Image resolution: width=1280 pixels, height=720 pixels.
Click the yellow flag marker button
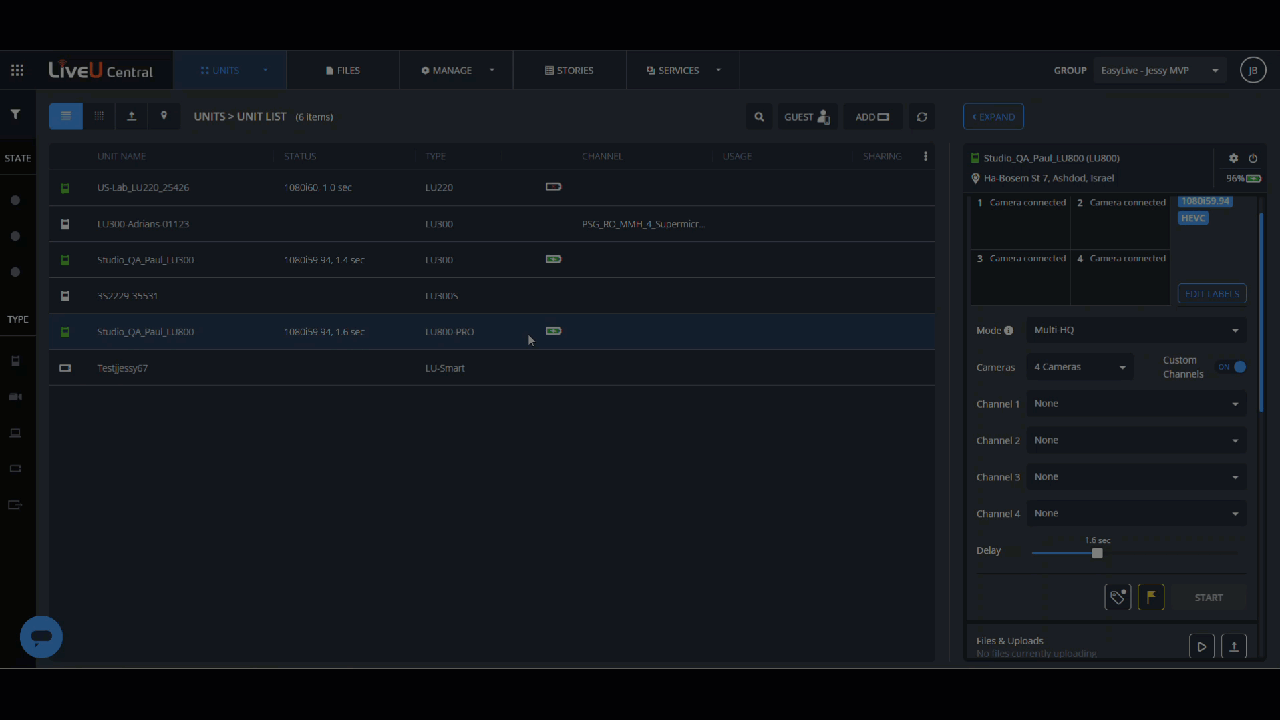click(x=1151, y=597)
